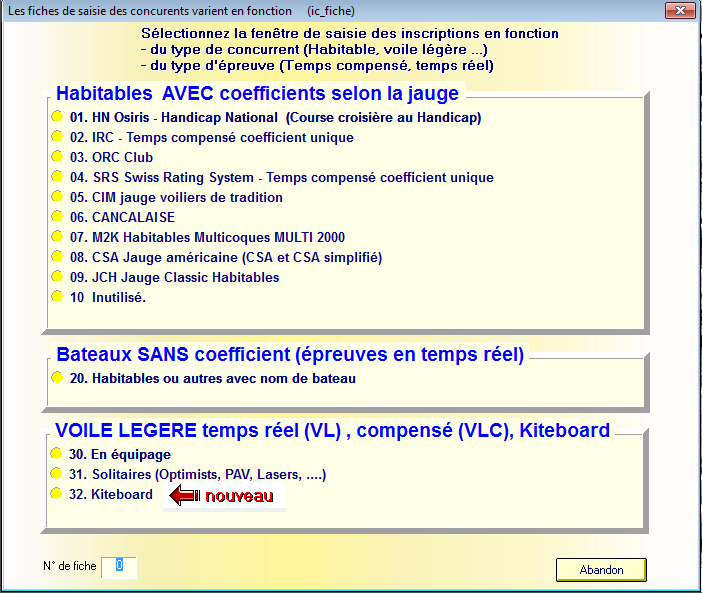
Task: Choose 09. JCH Jauge Classic Habitables
Action: [57, 277]
